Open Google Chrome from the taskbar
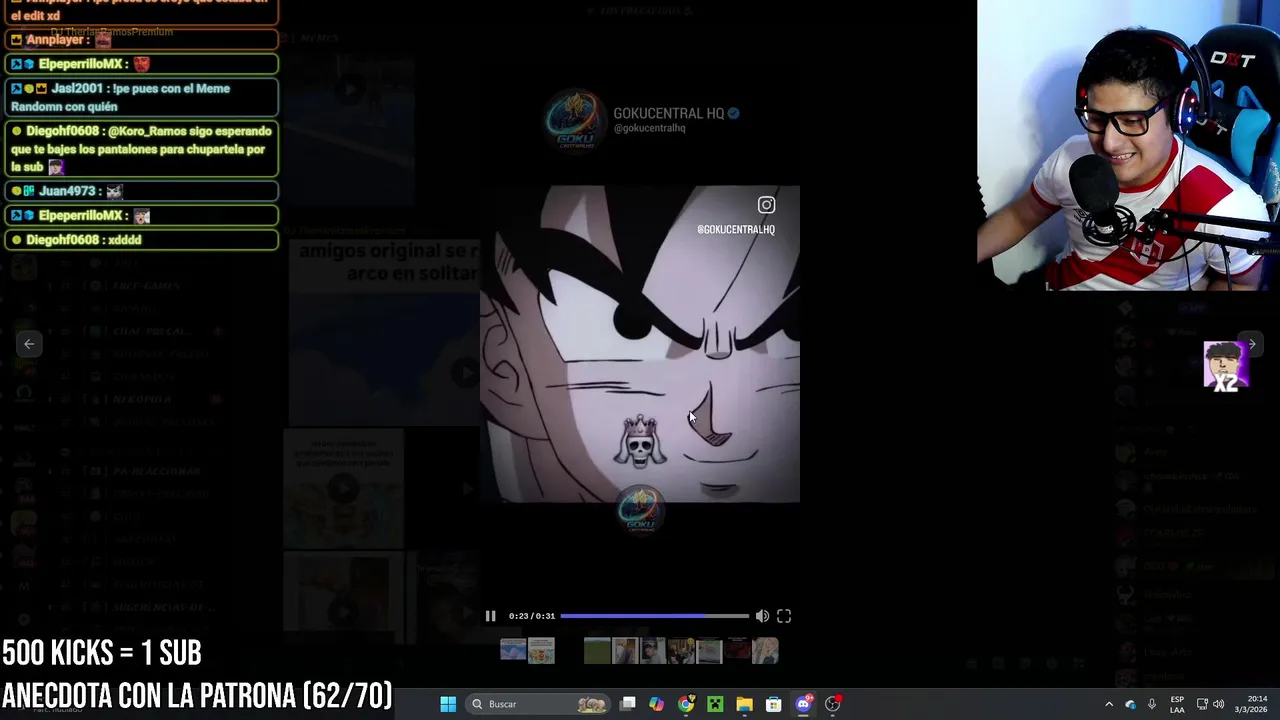Image resolution: width=1280 pixels, height=720 pixels. coord(685,704)
